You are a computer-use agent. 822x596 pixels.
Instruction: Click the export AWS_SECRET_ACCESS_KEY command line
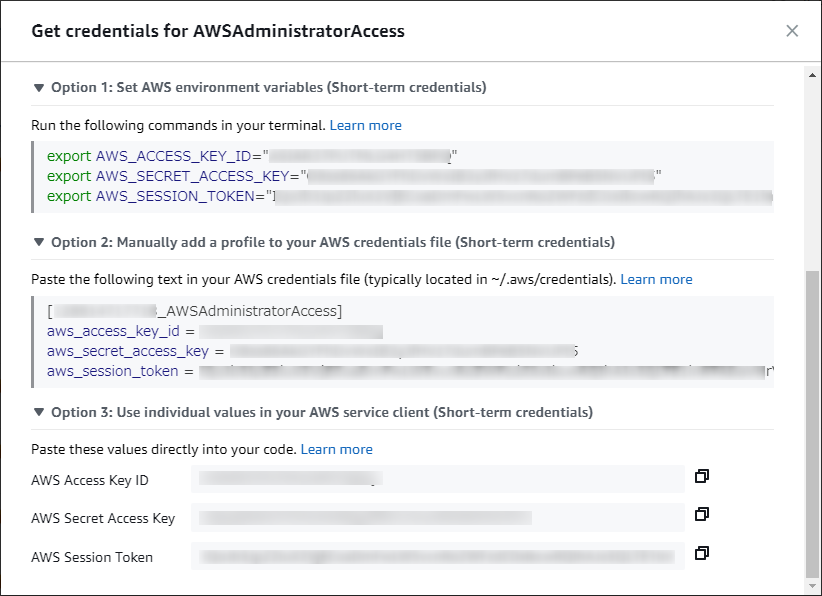tap(354, 176)
